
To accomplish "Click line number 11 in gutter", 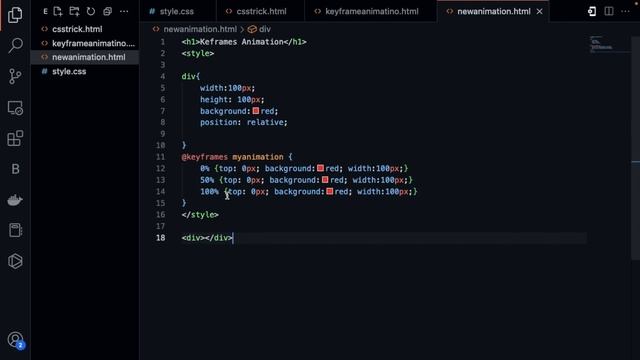I will [x=160, y=157].
